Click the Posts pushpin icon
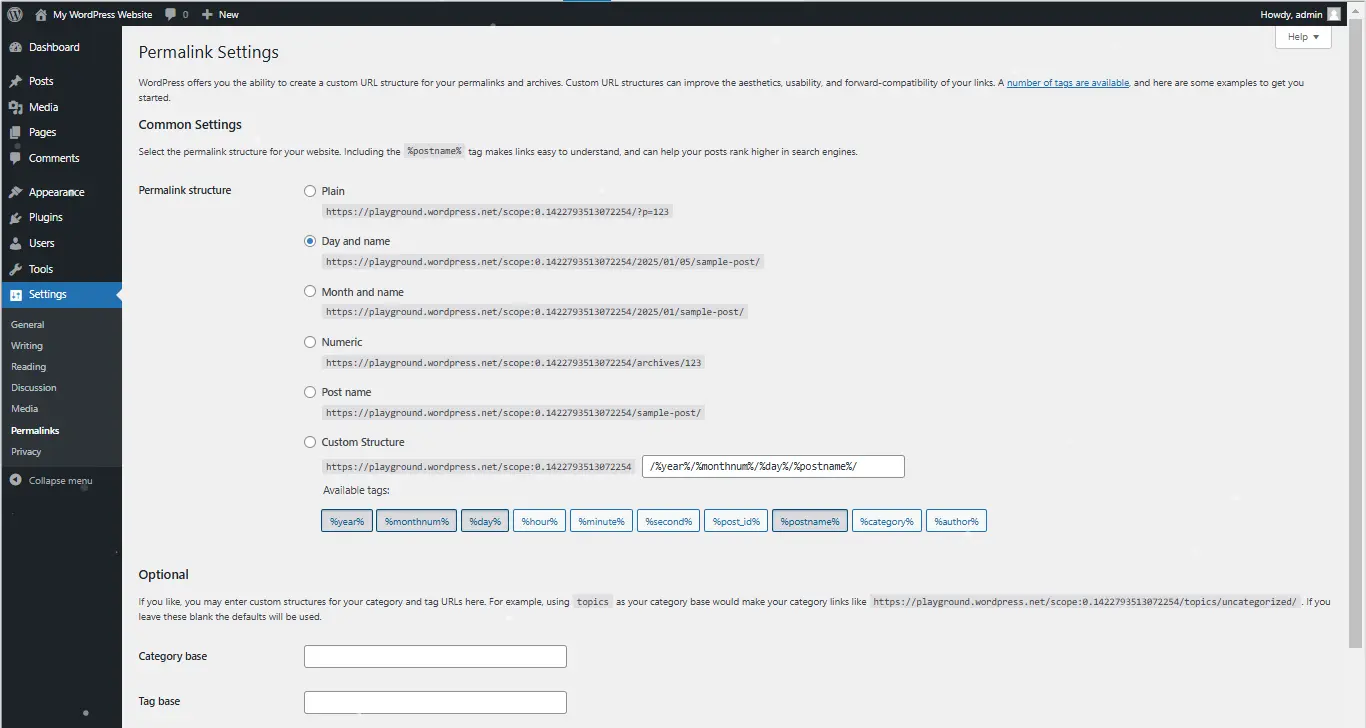Screen dimensions: 1366x728 tap(15, 81)
